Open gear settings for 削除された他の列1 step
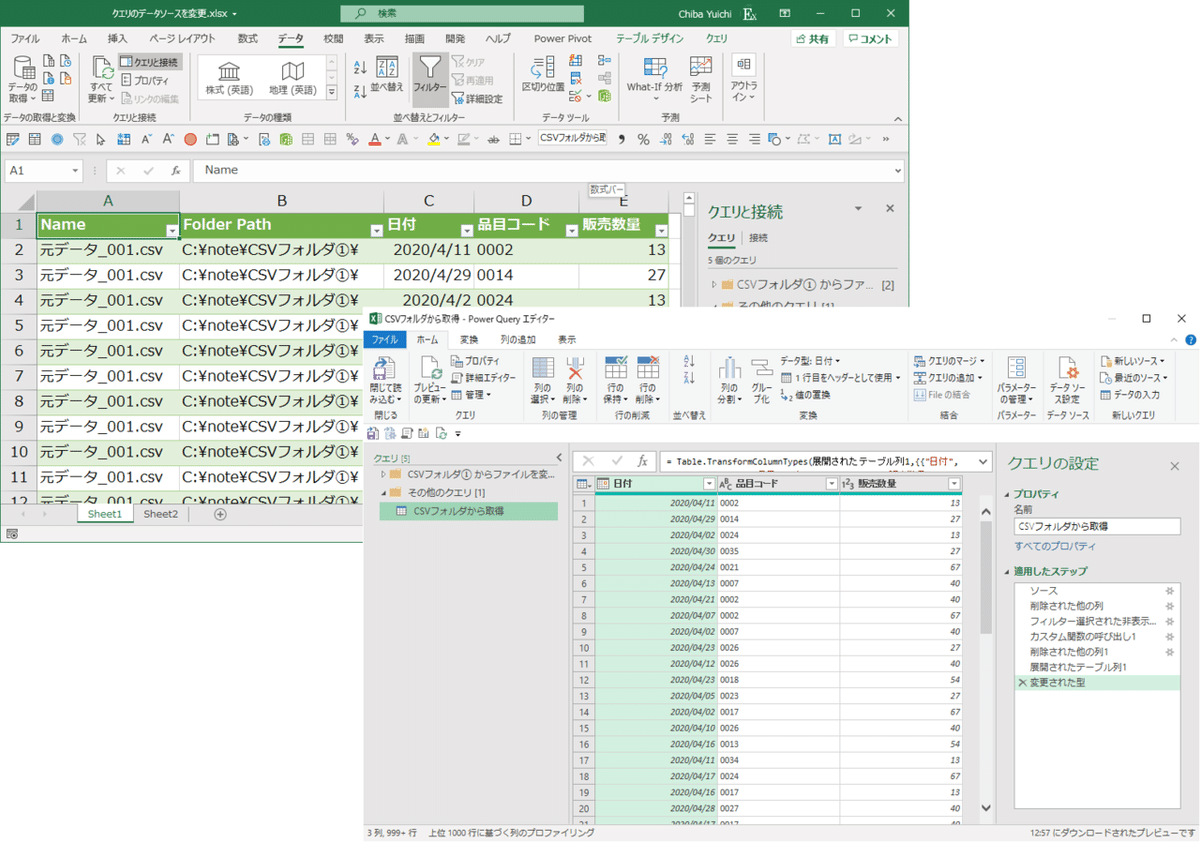This screenshot has width=1200, height=842. 1169,652
